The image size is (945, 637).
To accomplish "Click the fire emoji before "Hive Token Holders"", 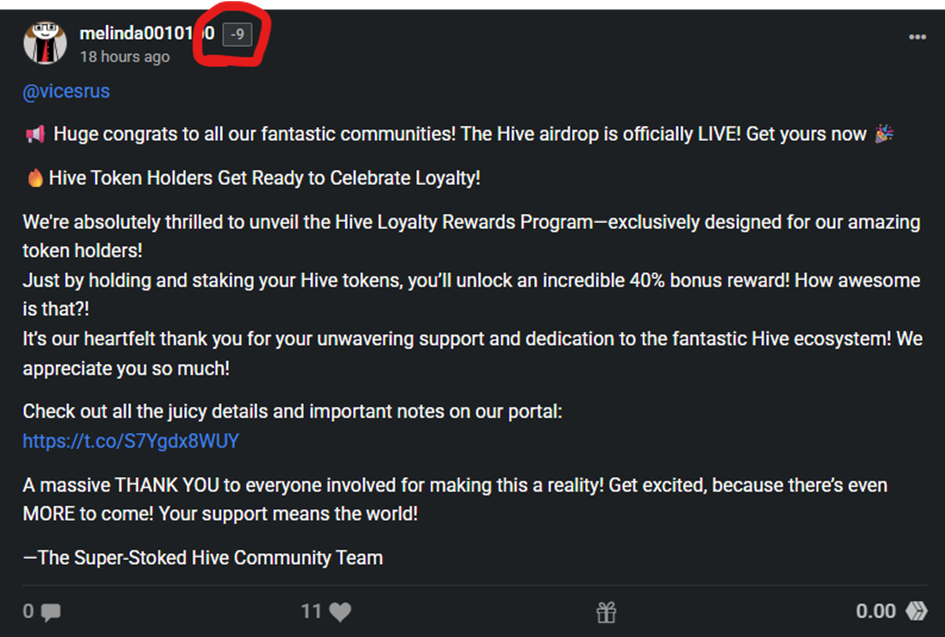I will point(34,179).
